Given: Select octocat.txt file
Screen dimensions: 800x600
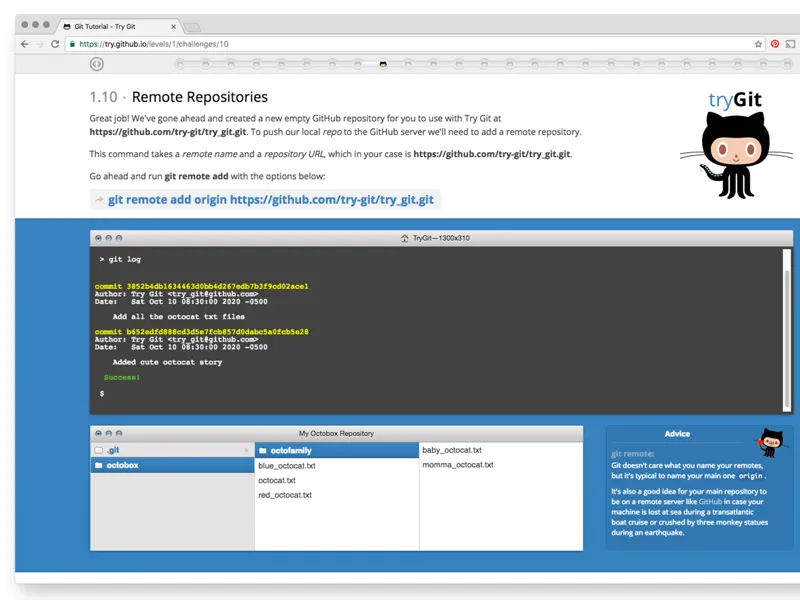Looking at the screenshot, I should (x=277, y=481).
